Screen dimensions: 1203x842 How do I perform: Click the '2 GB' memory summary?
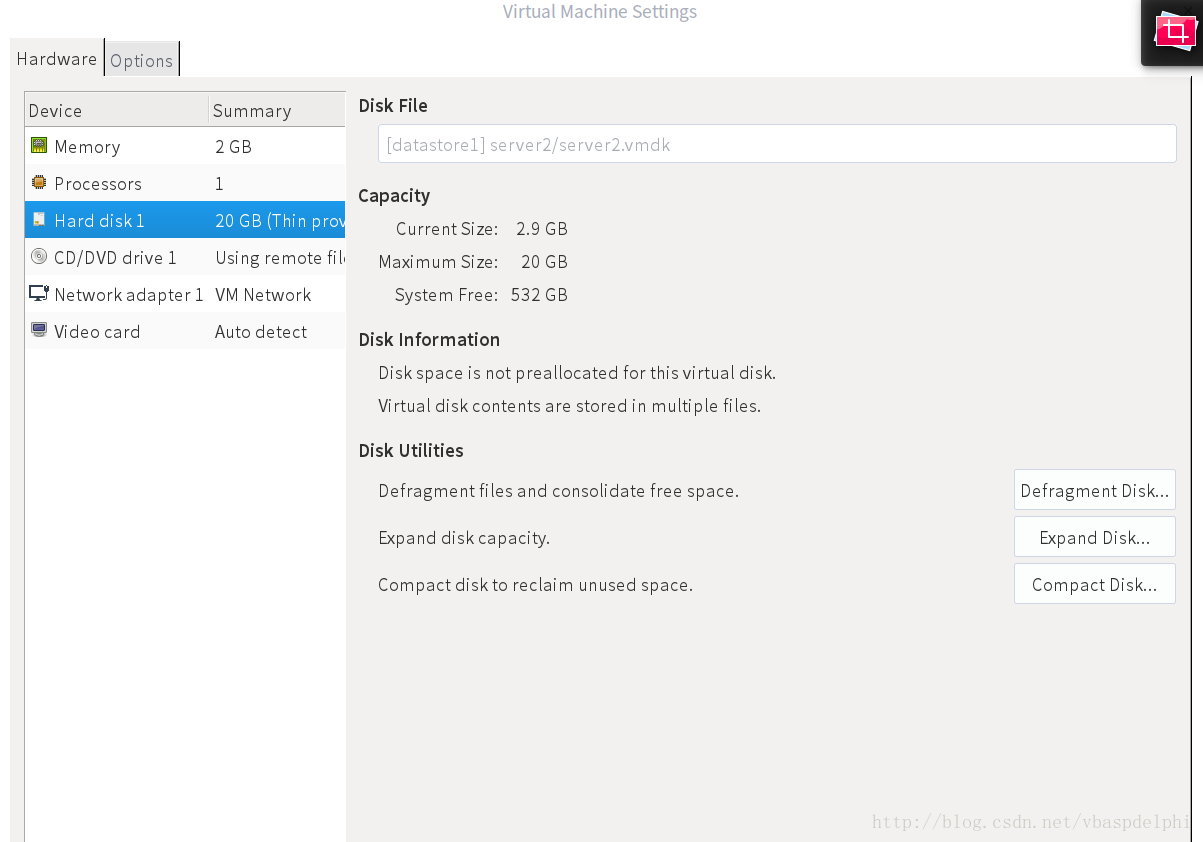[233, 147]
